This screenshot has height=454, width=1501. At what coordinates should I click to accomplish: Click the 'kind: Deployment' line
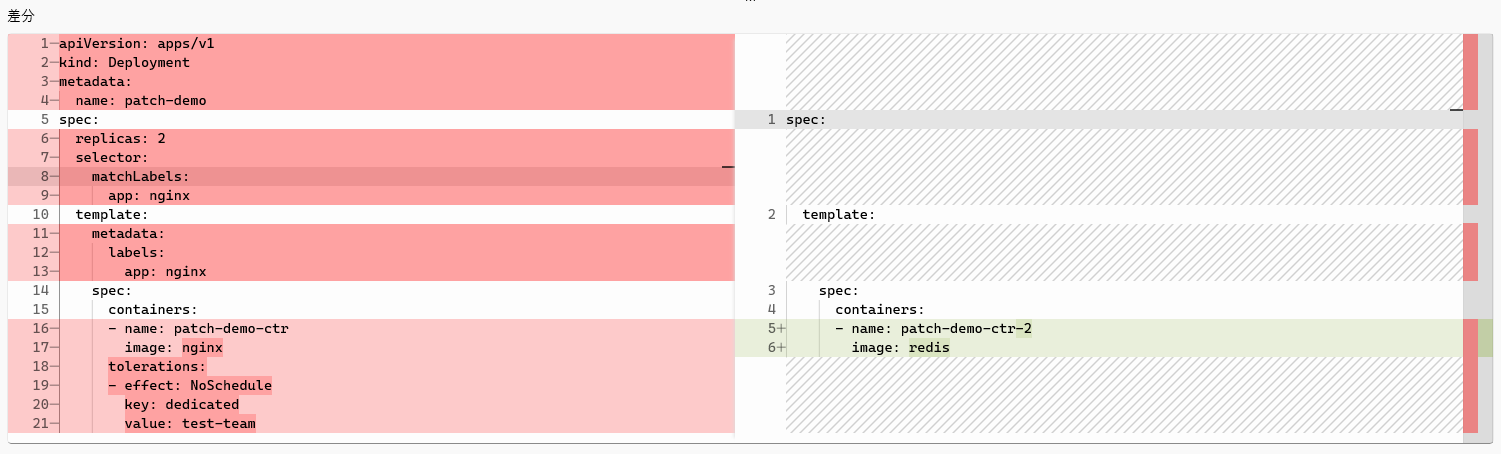[x=124, y=63]
